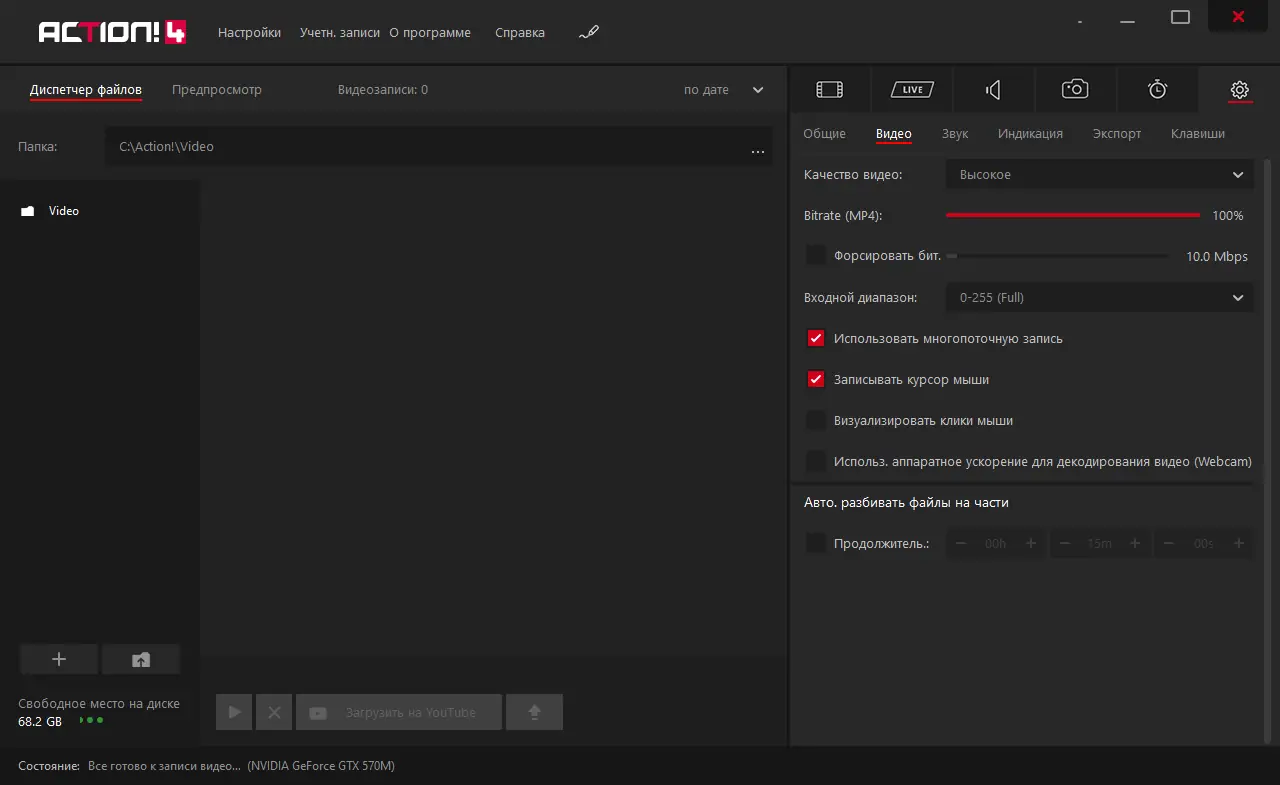This screenshot has height=785, width=1280.
Task: Open the по дате sort dropdown
Action: click(724, 90)
